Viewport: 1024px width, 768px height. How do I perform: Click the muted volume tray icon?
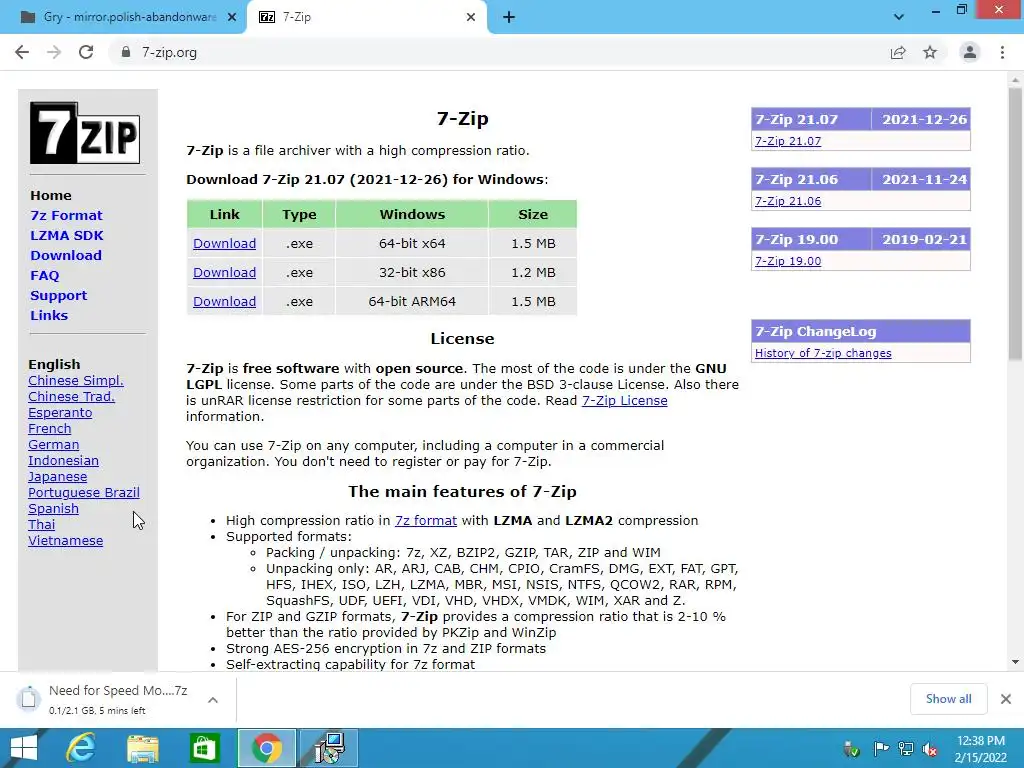click(930, 749)
